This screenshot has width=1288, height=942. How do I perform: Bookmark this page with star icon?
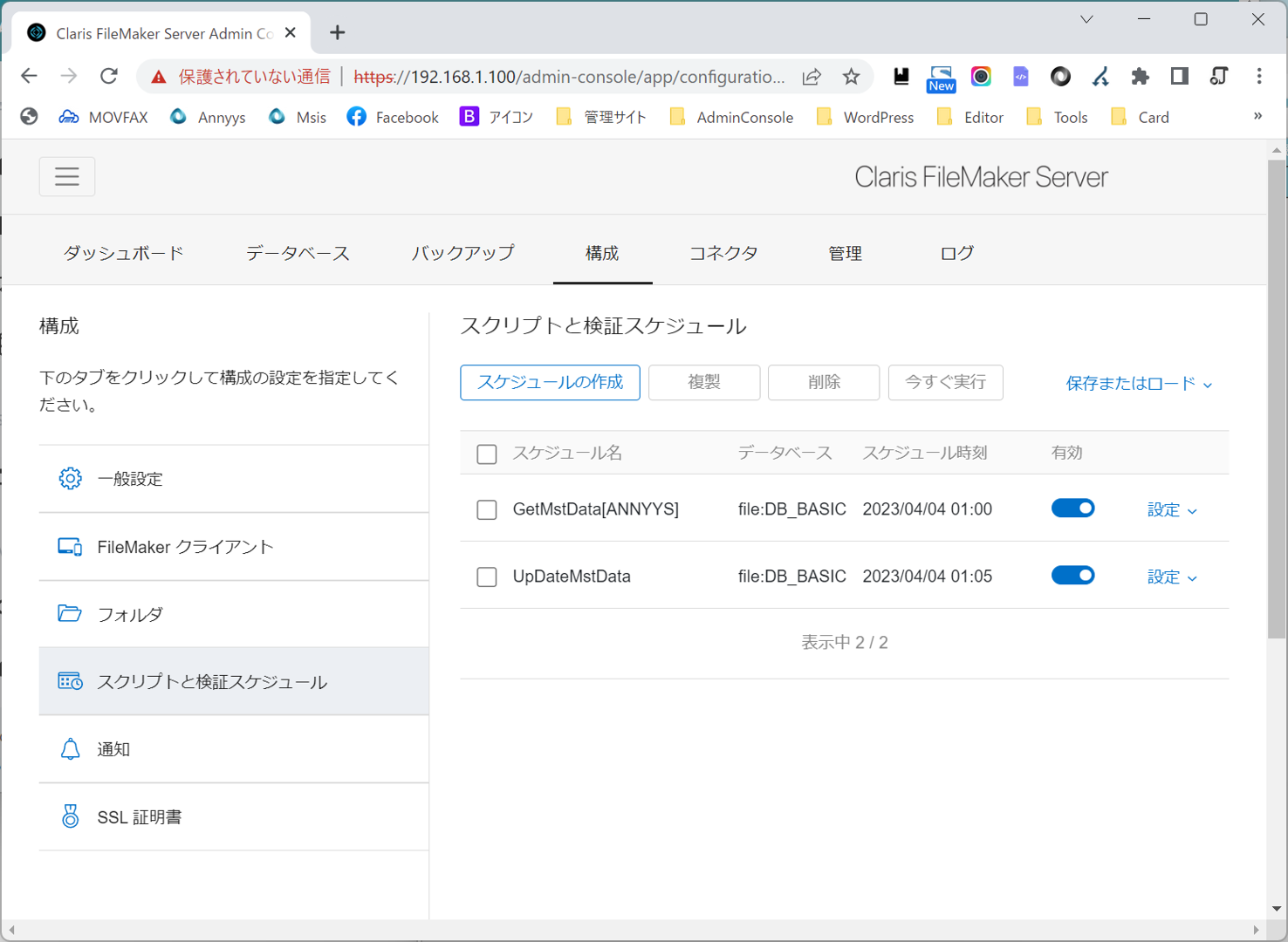click(x=851, y=77)
